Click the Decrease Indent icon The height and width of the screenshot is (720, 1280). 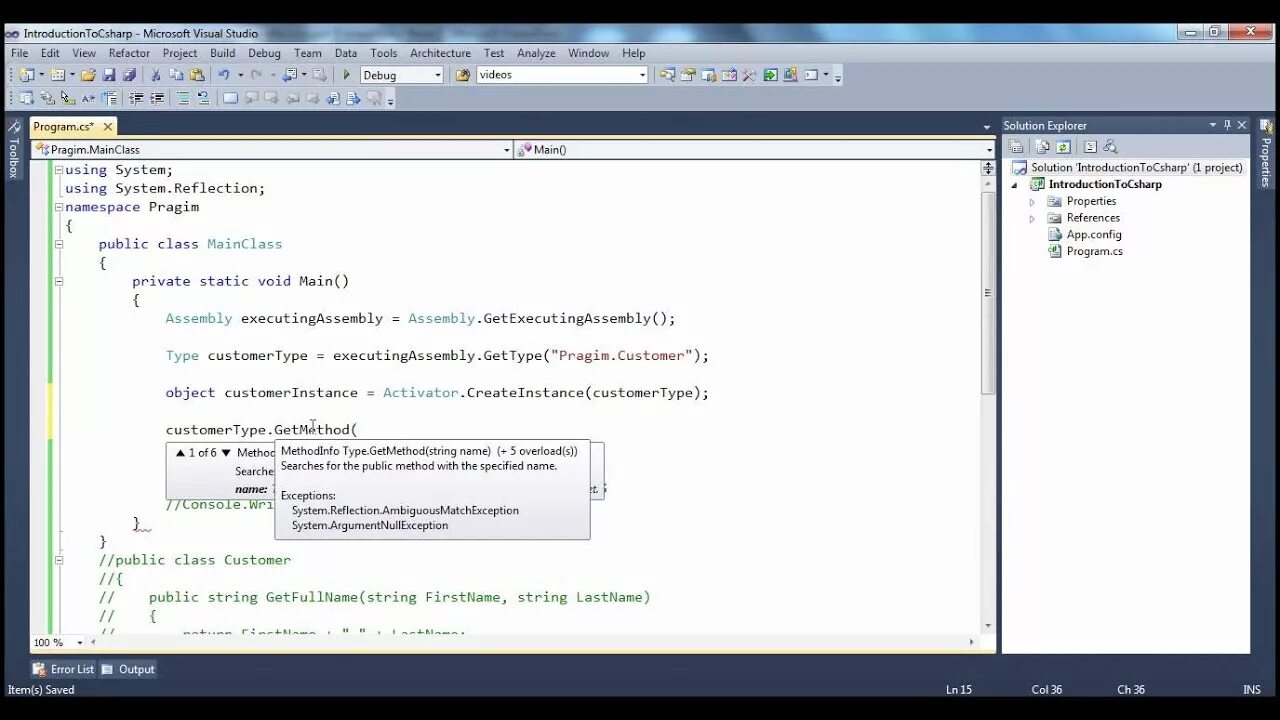[136, 98]
